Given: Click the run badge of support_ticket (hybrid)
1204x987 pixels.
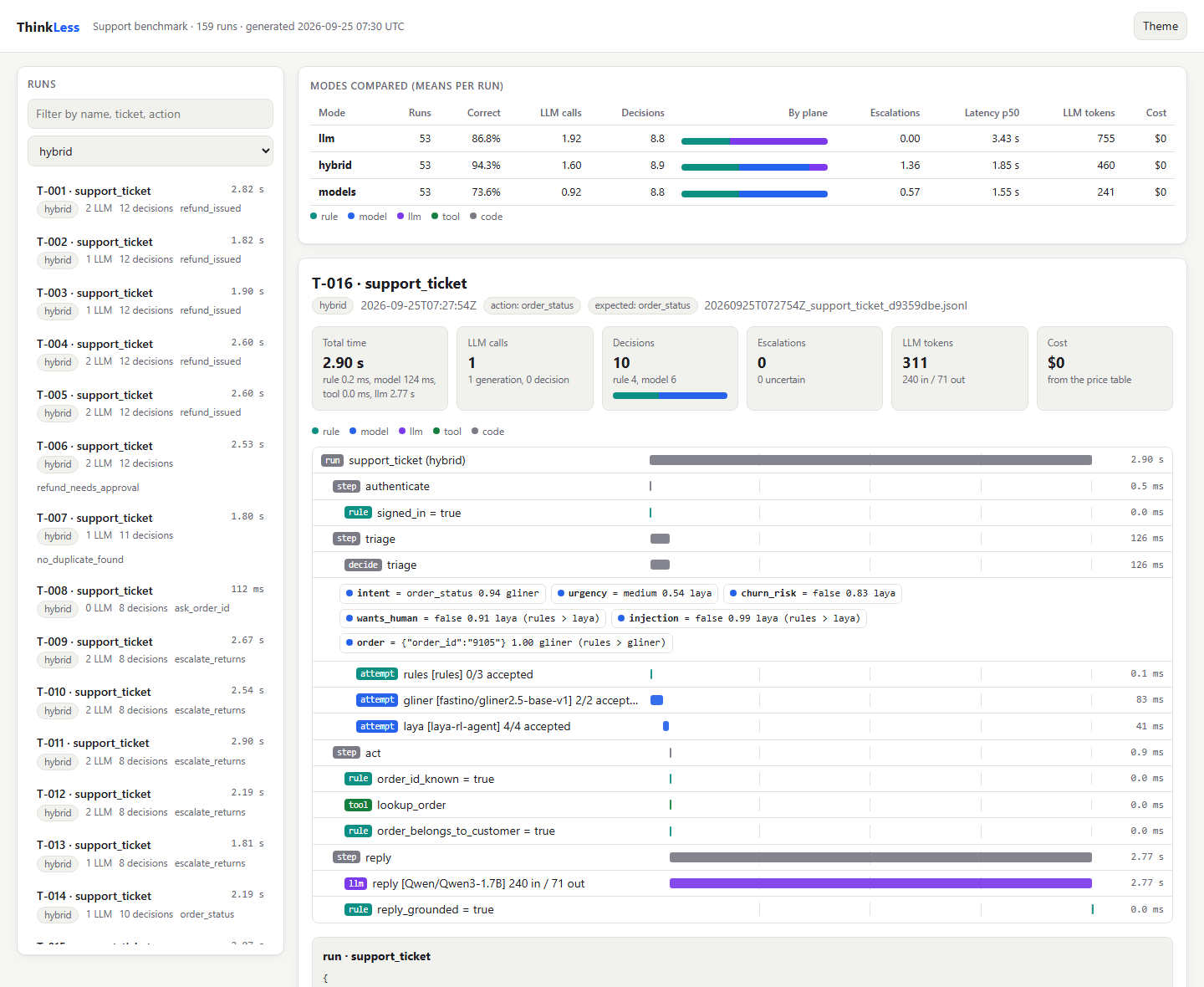Looking at the screenshot, I should coord(333,460).
